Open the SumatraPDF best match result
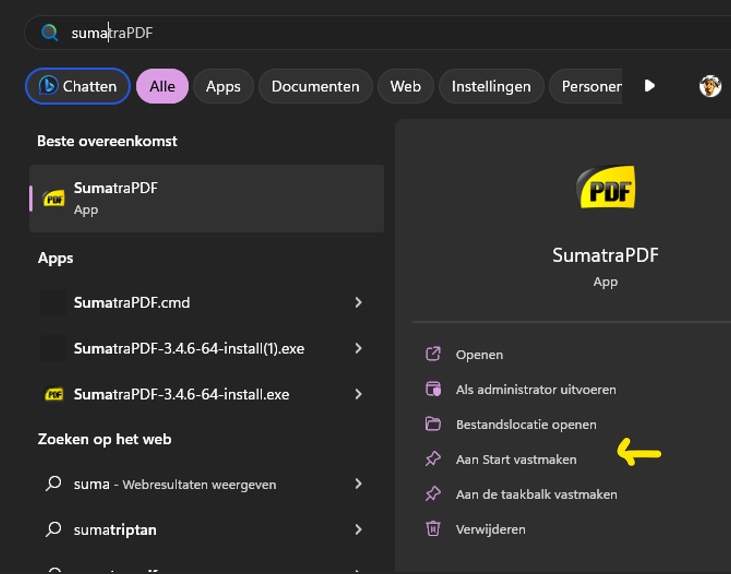Image resolution: width=731 pixels, height=574 pixels. tap(206, 198)
